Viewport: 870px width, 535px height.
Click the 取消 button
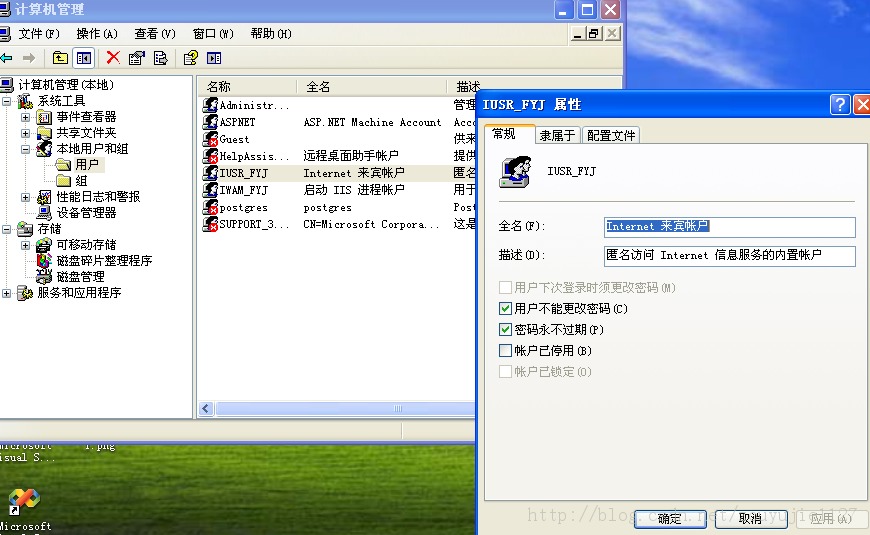click(750, 518)
